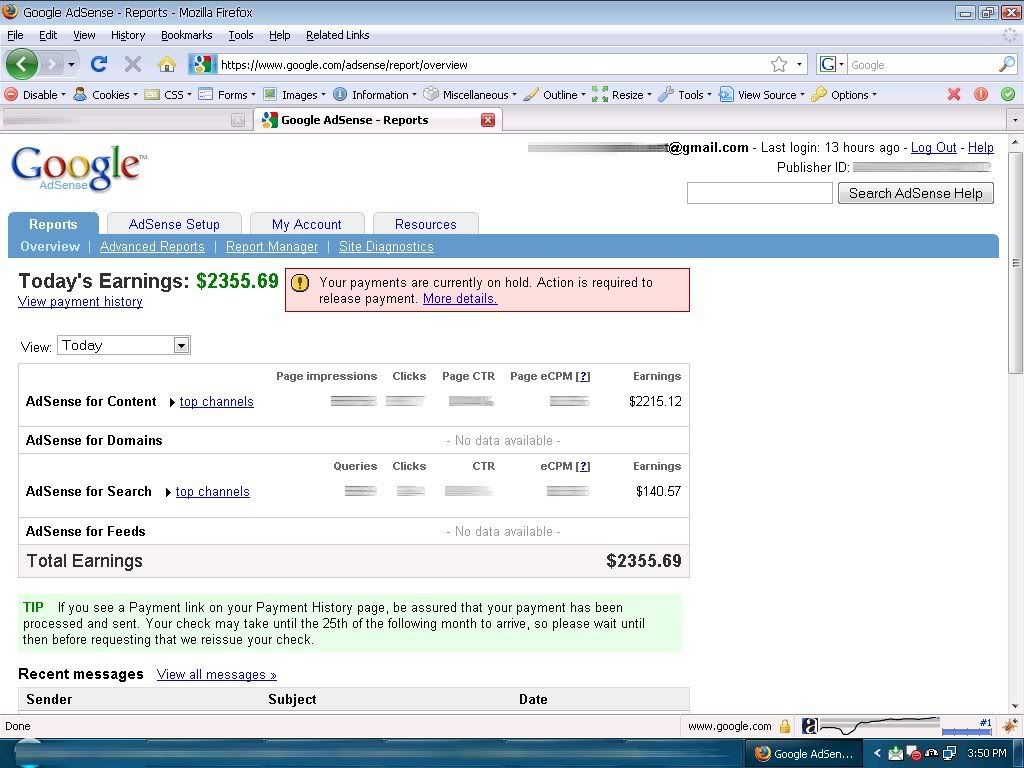Open the Options dropdown in developer toolbar
Screen dimensions: 1024x768
[844, 95]
